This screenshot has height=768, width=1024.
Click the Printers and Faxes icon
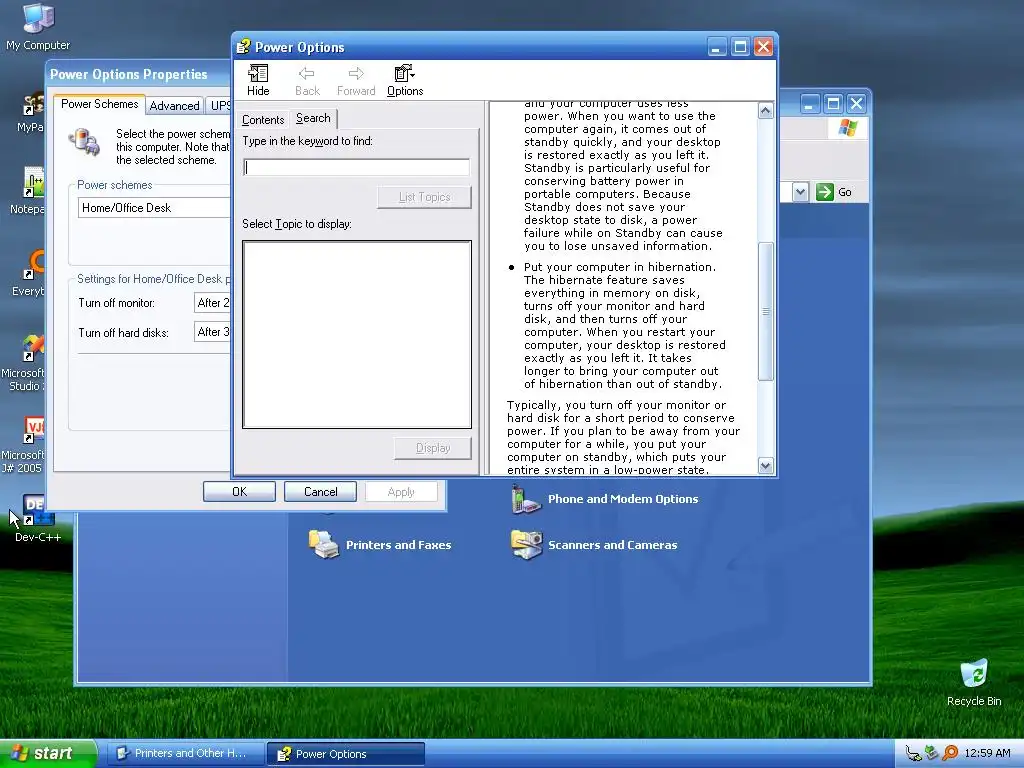323,545
